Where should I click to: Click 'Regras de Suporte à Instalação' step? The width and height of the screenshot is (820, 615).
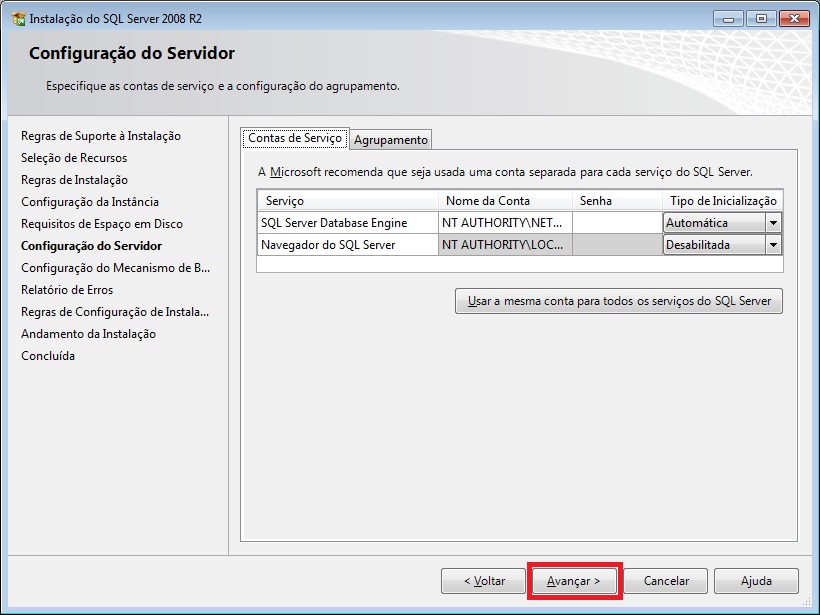tap(101, 136)
